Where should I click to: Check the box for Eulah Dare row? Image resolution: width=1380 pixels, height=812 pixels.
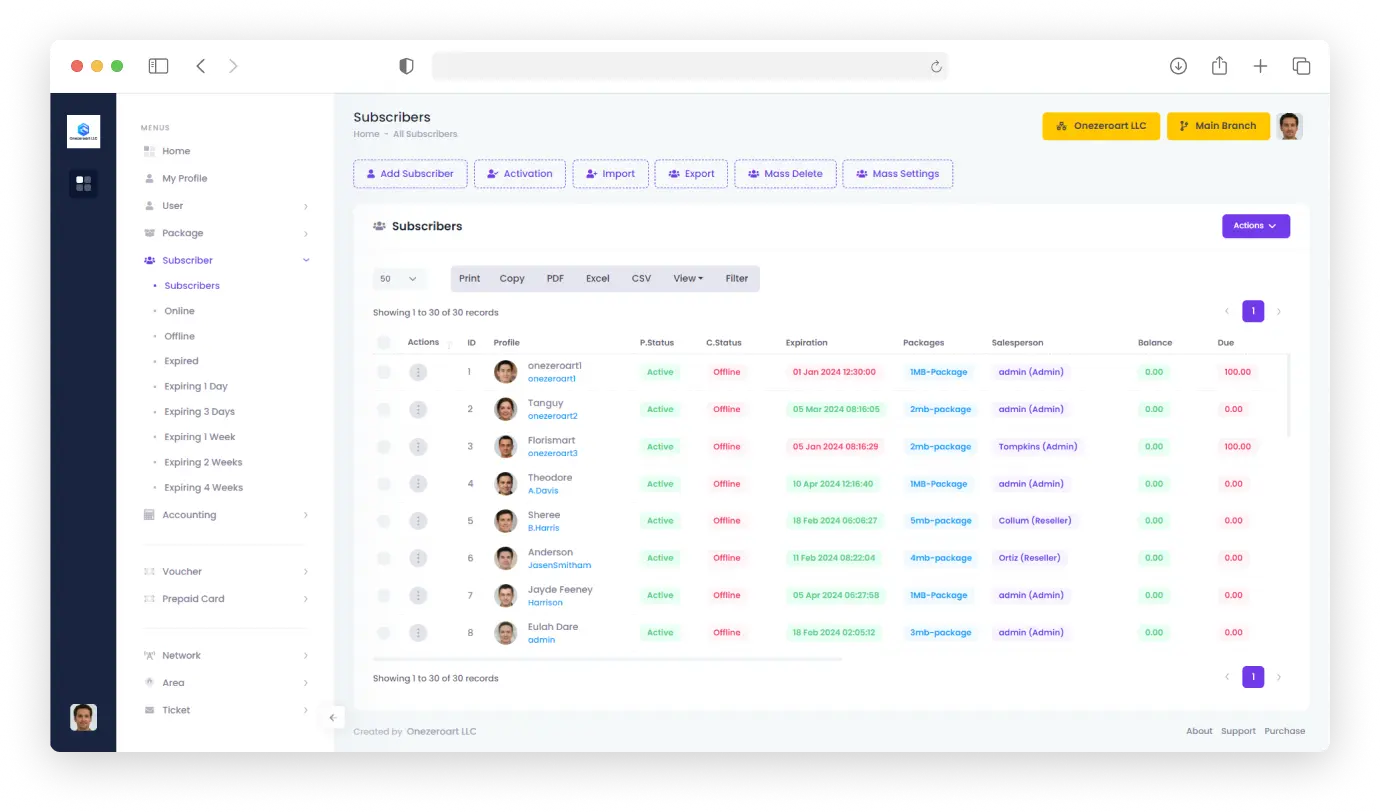coord(383,633)
